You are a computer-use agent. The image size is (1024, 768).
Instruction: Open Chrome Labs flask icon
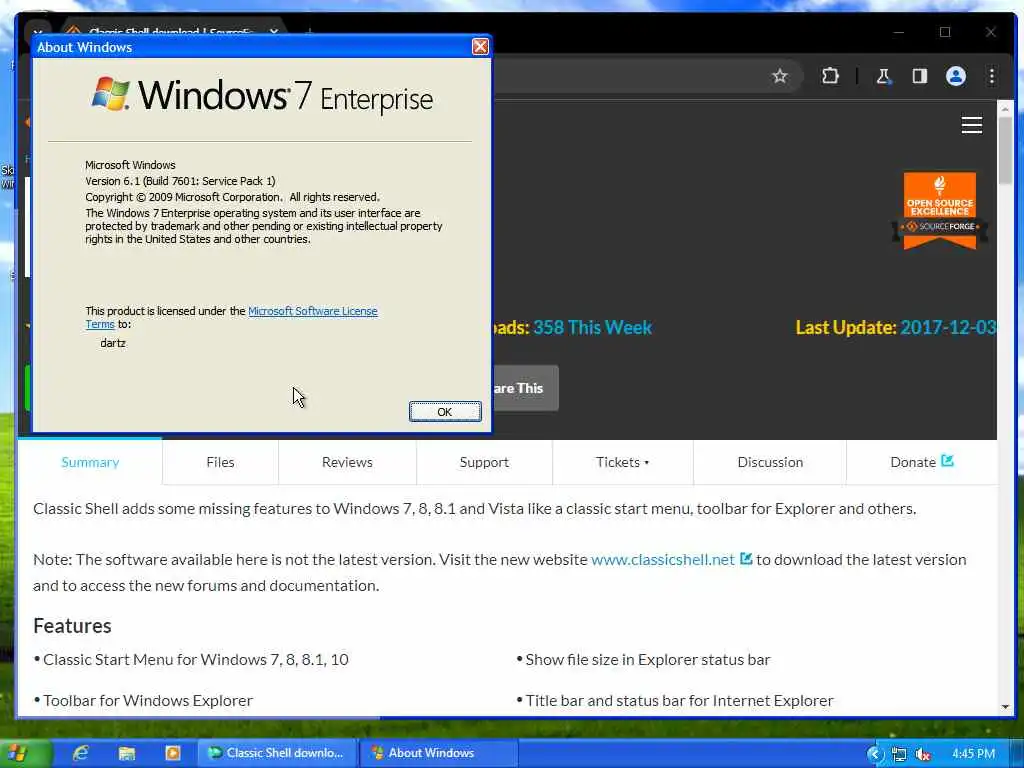[883, 76]
